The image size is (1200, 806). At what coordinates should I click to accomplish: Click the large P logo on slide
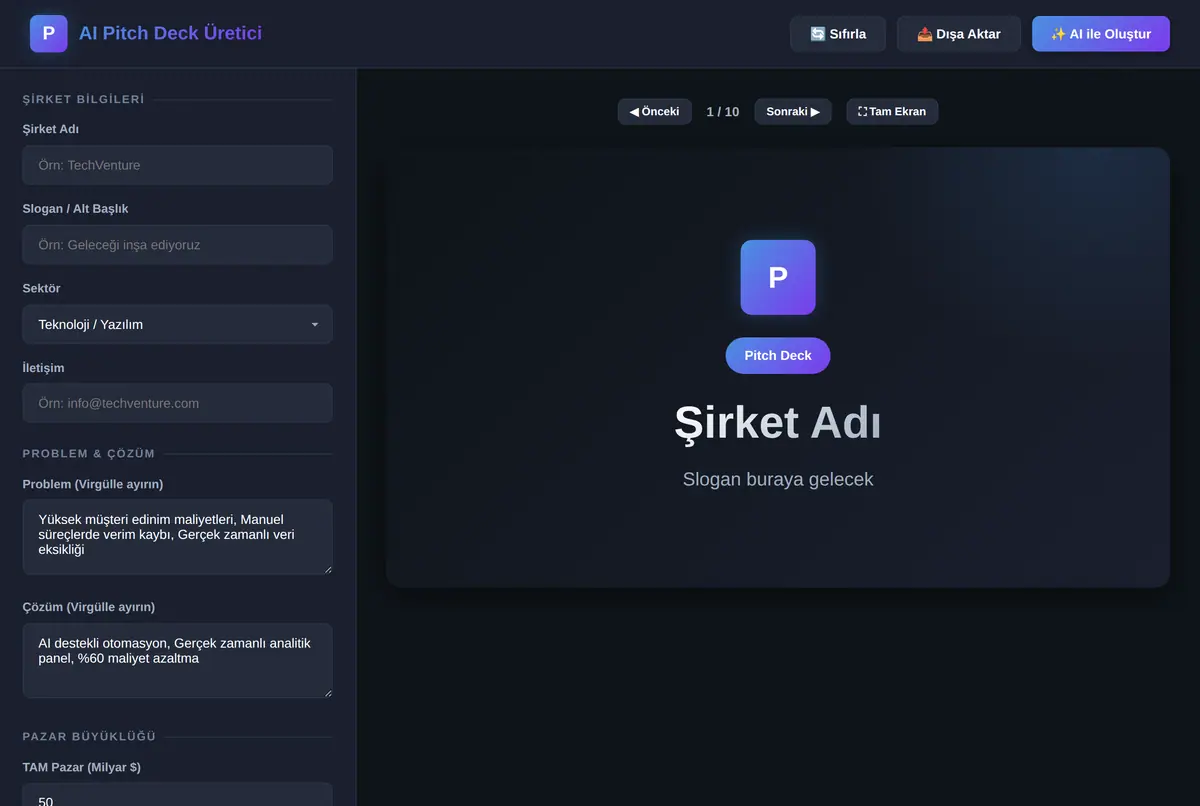(778, 277)
